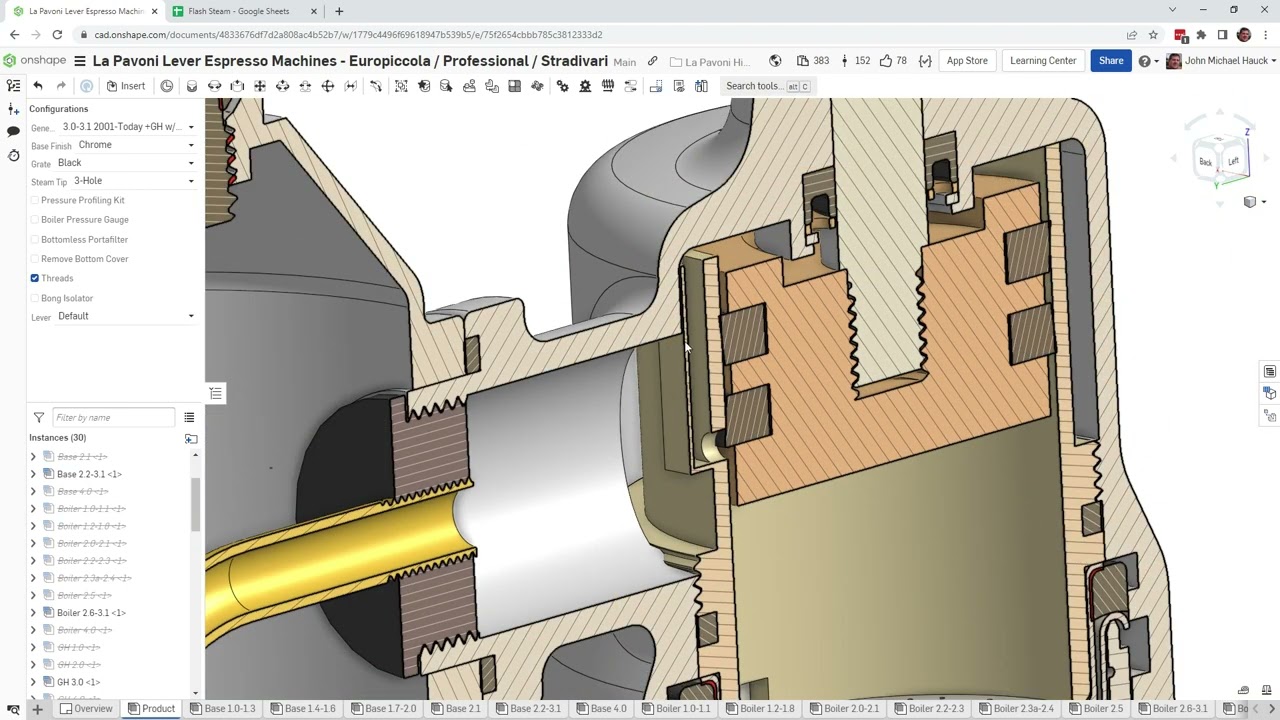Open the Lever Default dropdown

(125, 316)
